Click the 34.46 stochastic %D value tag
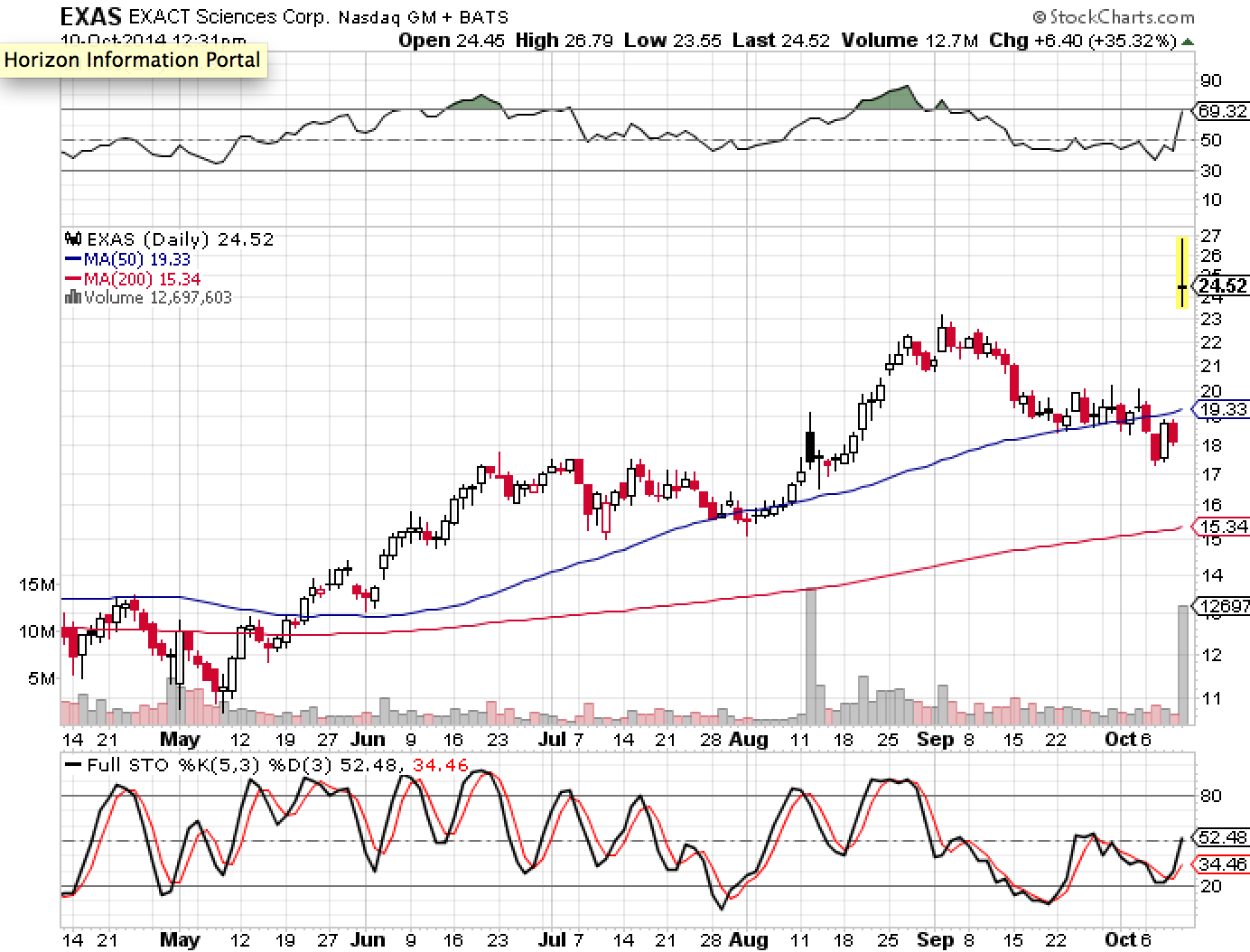The image size is (1250, 952). [x=1222, y=864]
